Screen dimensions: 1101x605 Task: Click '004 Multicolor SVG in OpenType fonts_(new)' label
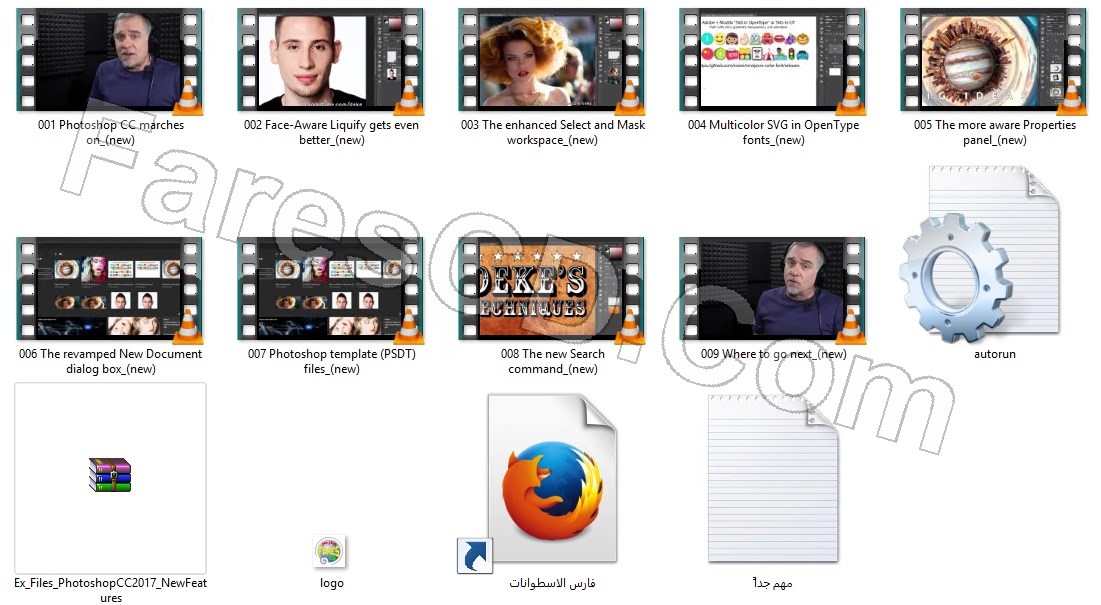point(773,132)
